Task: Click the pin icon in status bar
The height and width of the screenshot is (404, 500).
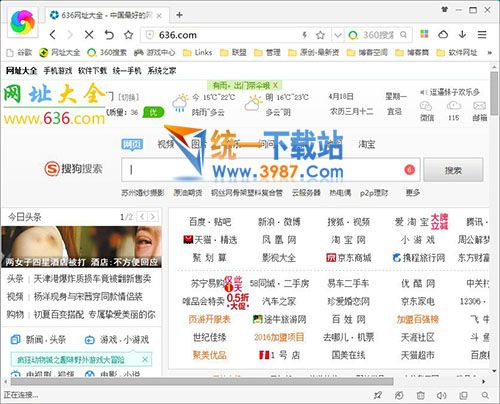Action: tap(377, 395)
